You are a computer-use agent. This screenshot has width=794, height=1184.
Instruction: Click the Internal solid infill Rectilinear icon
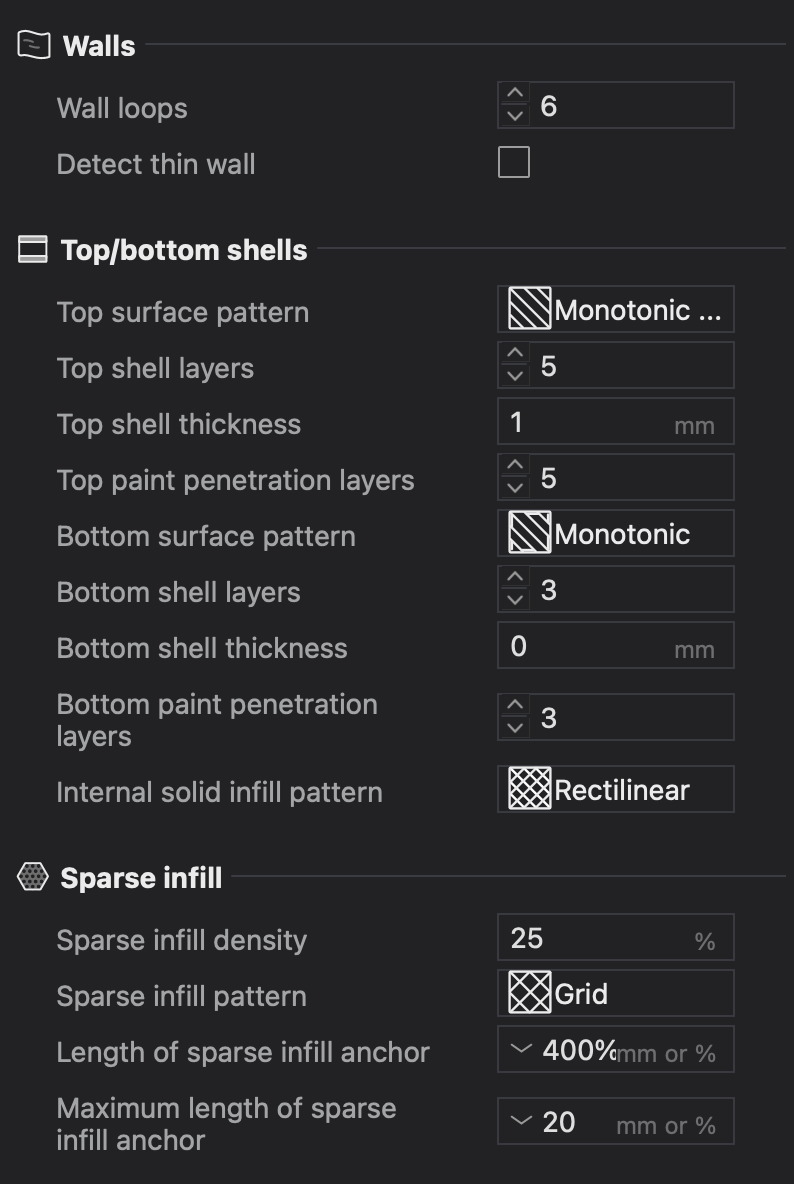click(x=529, y=789)
